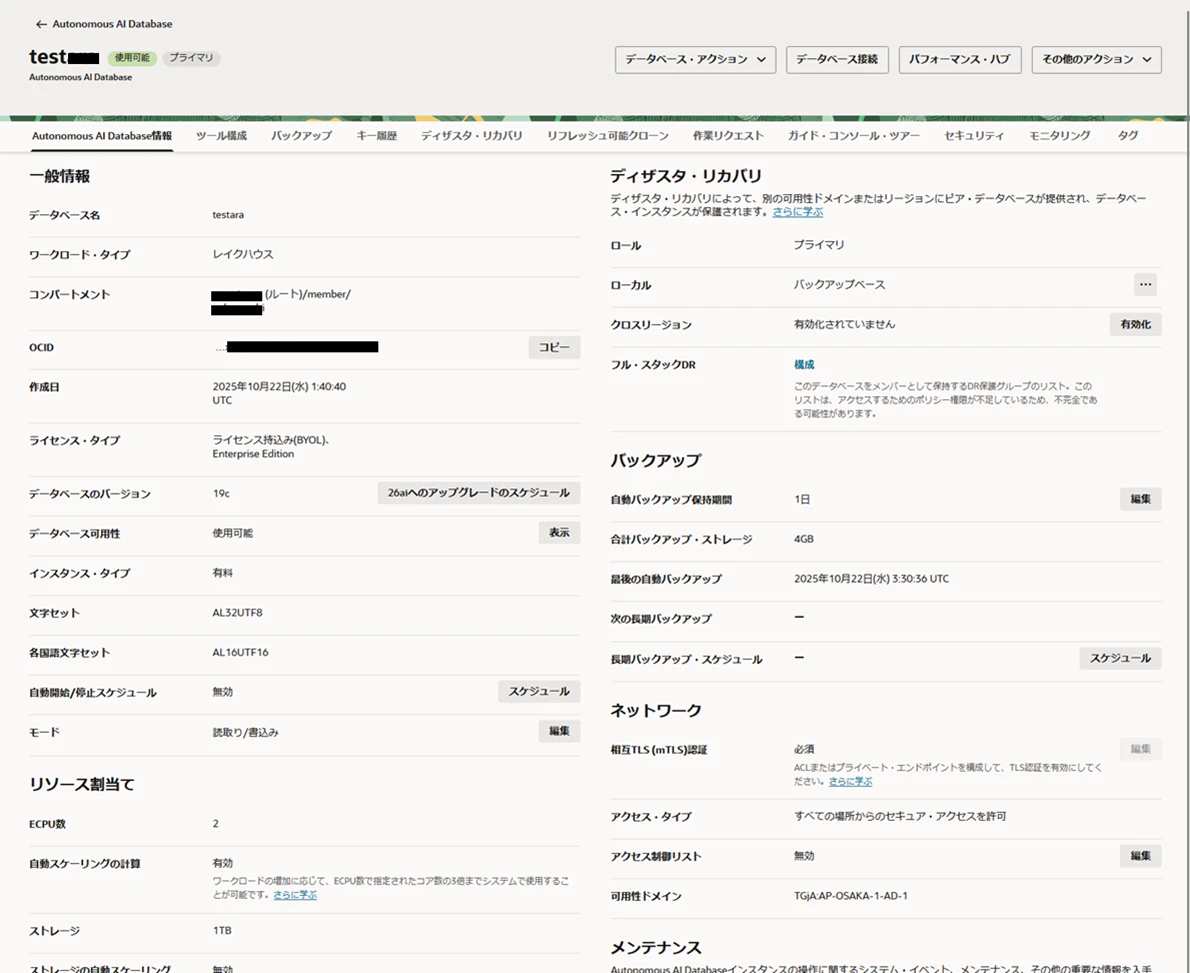1190x973 pixels.
Task: Click 編集 for 相互TLS (mTLS)認証
Action: click(x=1141, y=749)
